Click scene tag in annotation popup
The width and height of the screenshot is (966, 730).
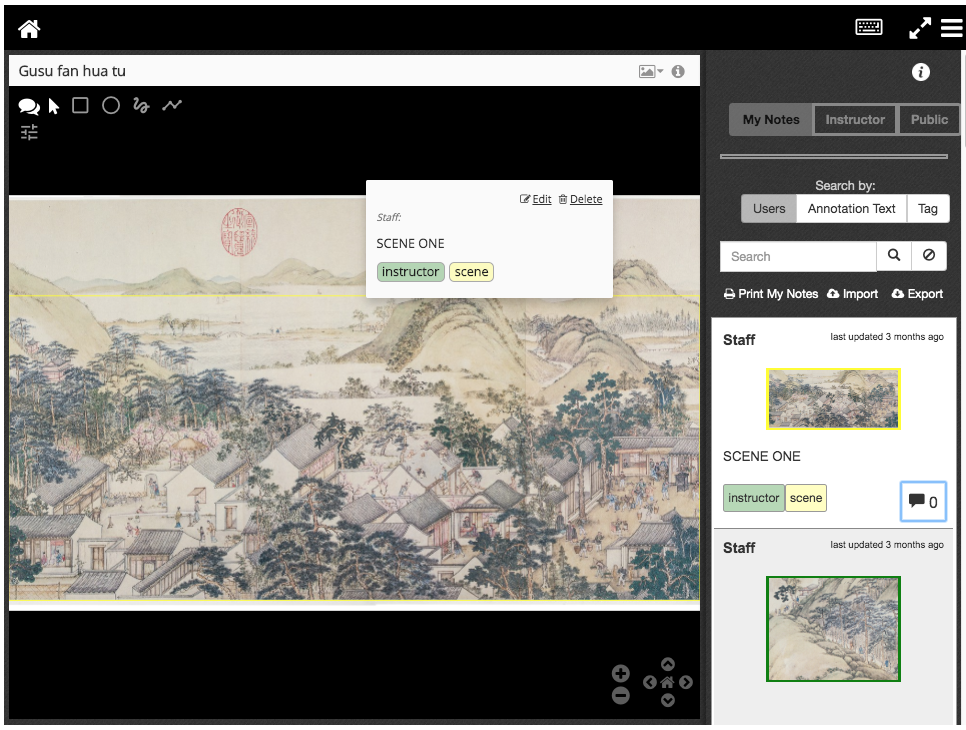[471, 272]
